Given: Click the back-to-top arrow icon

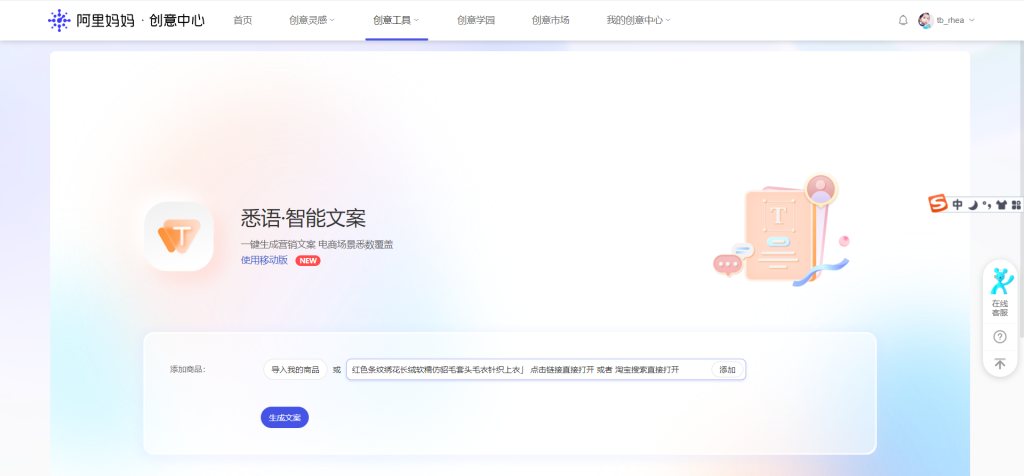Looking at the screenshot, I should pos(999,364).
